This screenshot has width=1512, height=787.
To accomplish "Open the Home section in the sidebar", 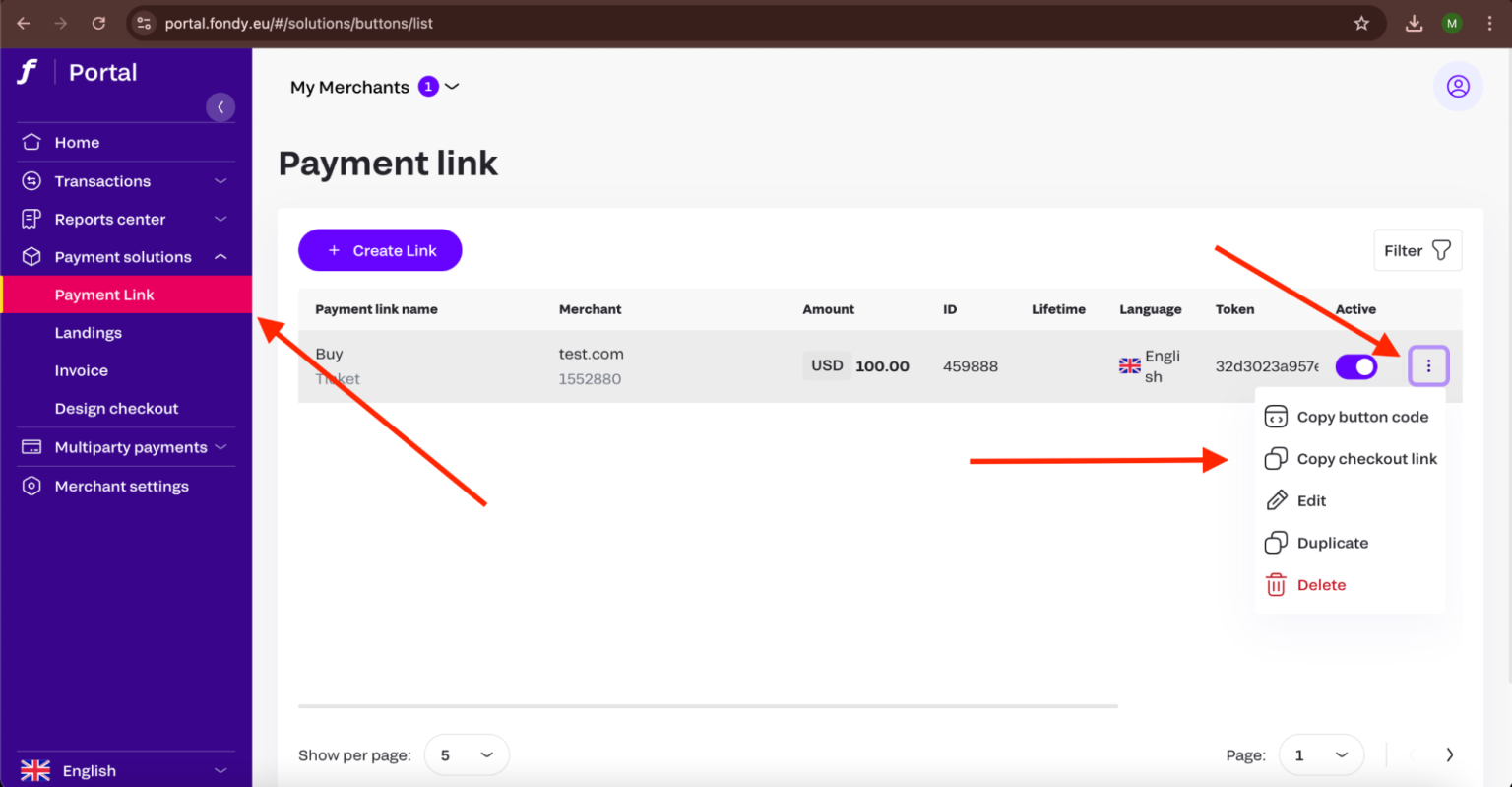I will pyautogui.click(x=79, y=142).
